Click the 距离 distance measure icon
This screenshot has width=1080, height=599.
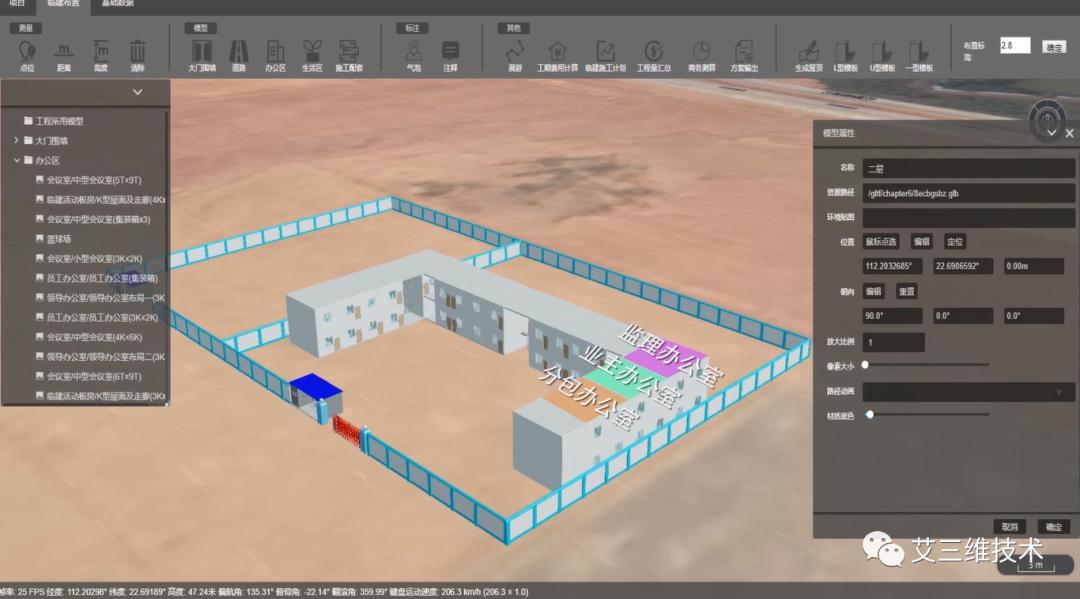pos(64,51)
